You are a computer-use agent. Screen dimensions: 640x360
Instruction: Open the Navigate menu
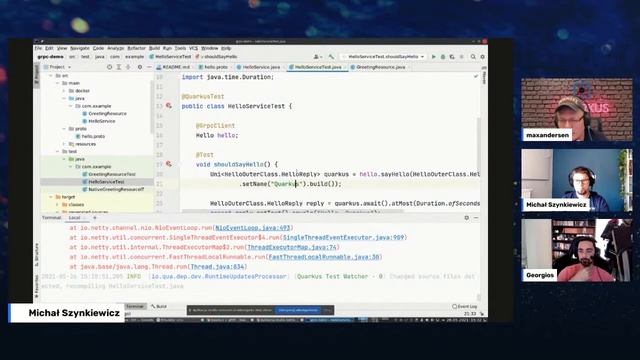(x=80, y=48)
